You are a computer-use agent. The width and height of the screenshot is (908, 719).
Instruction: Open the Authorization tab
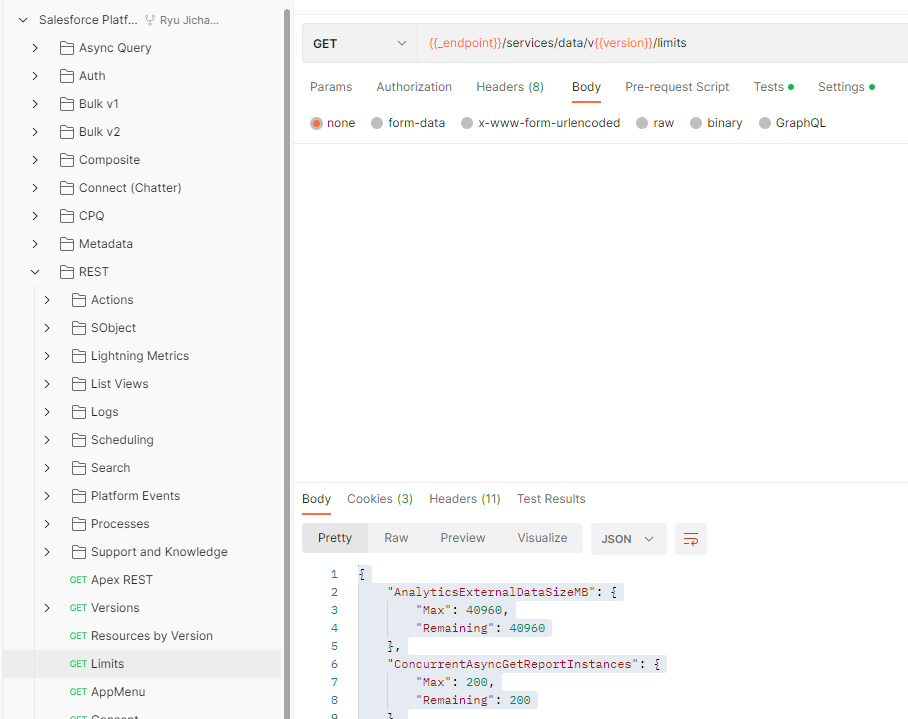(414, 87)
